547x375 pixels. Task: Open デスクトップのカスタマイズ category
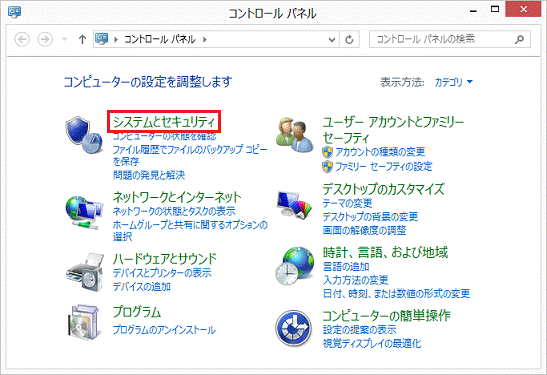tap(383, 189)
